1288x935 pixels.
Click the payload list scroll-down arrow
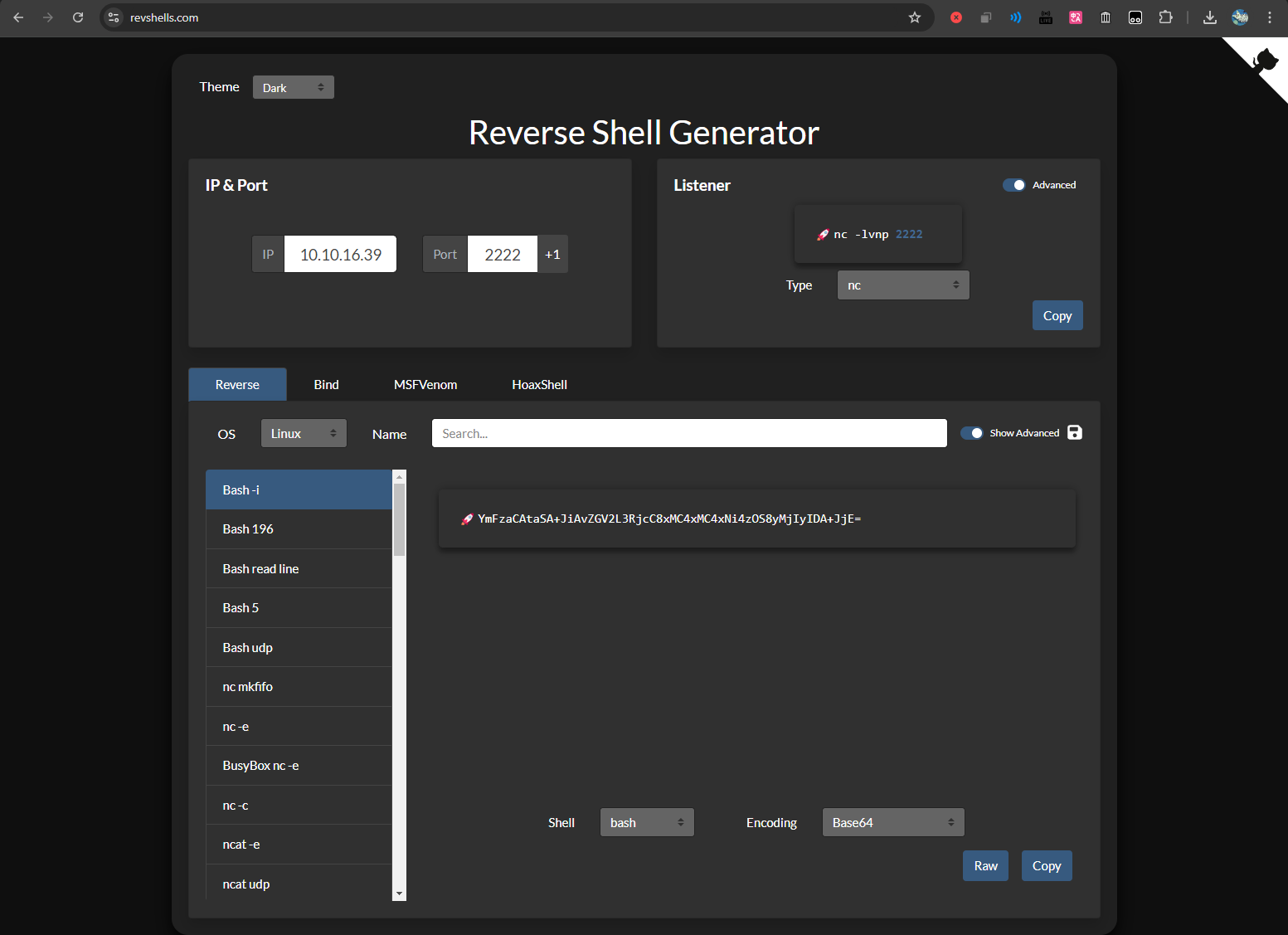pos(400,894)
